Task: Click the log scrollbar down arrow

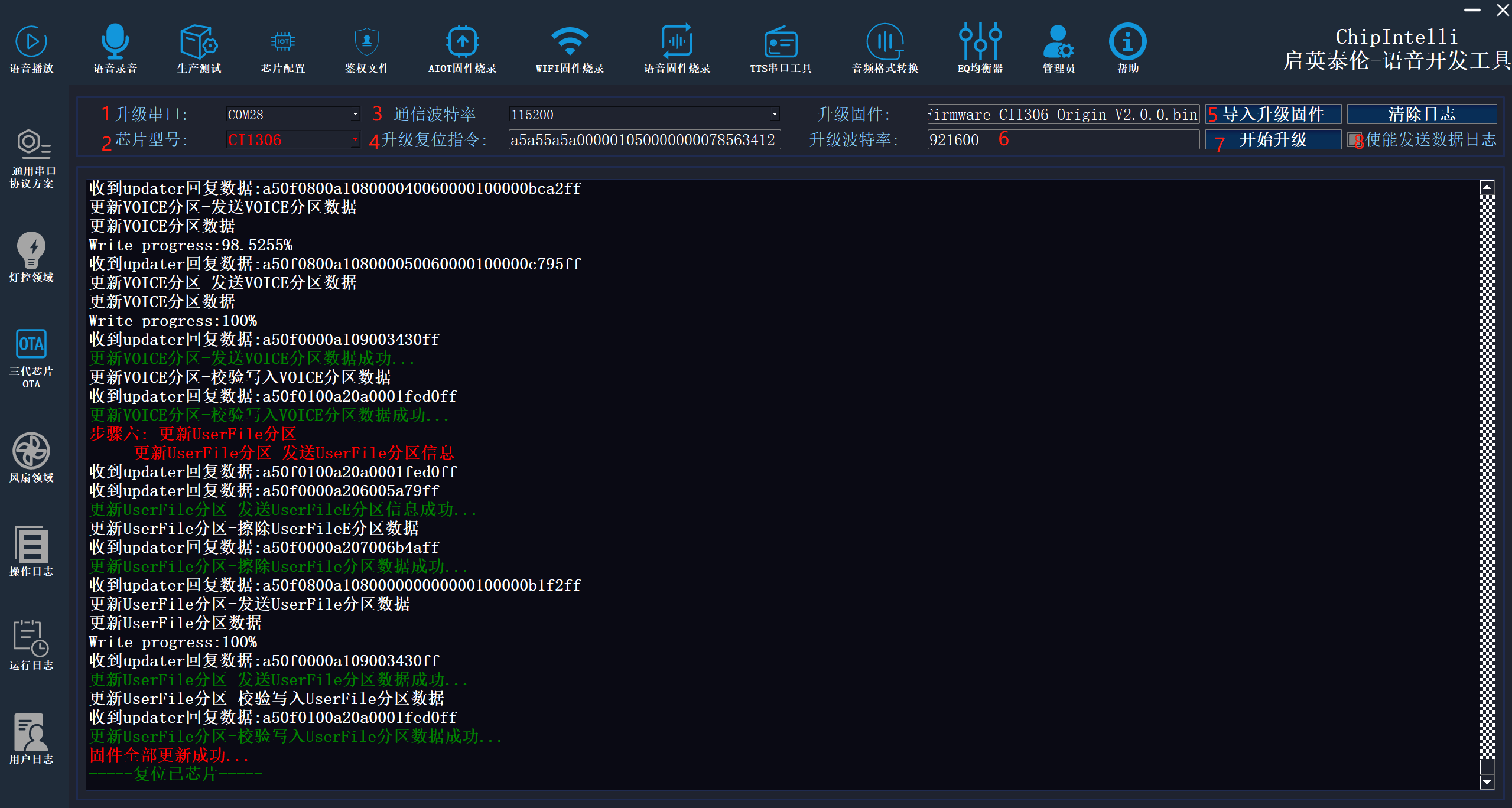Action: coord(1487,783)
